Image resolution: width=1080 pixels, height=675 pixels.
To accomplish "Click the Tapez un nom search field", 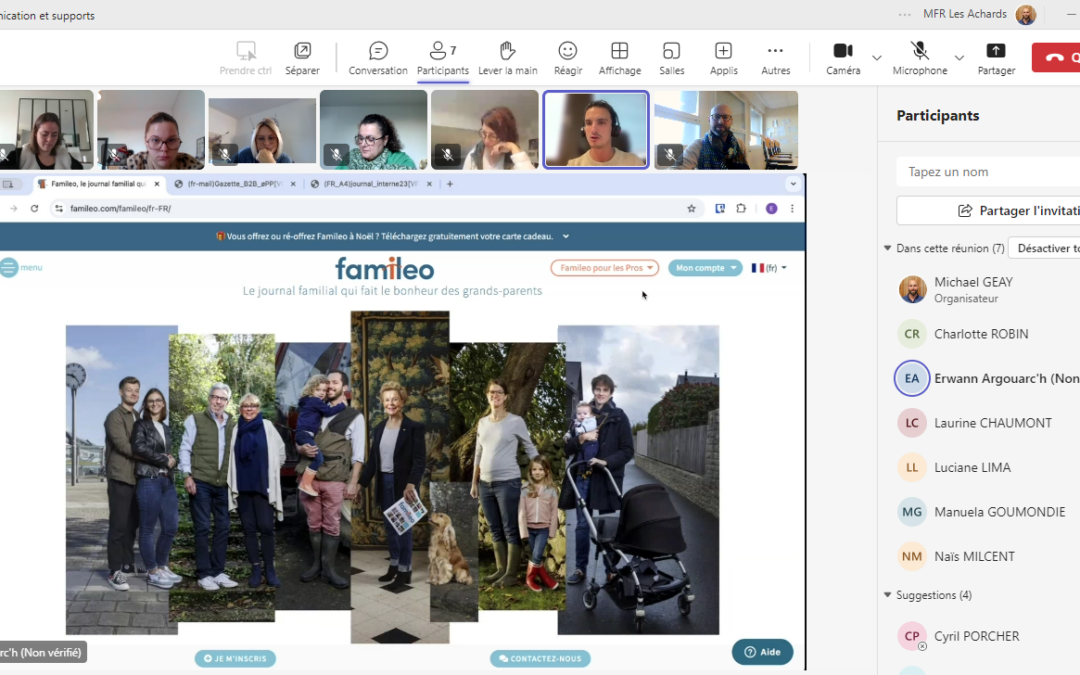I will [988, 172].
